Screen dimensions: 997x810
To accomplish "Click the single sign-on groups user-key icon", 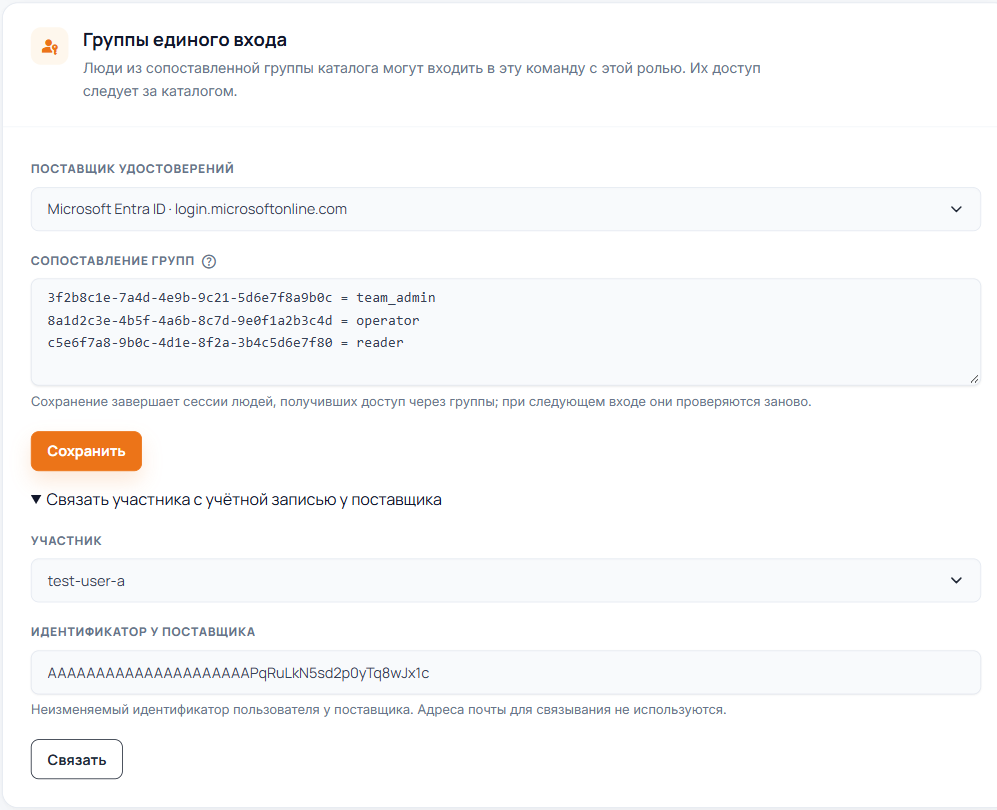I will (50, 46).
